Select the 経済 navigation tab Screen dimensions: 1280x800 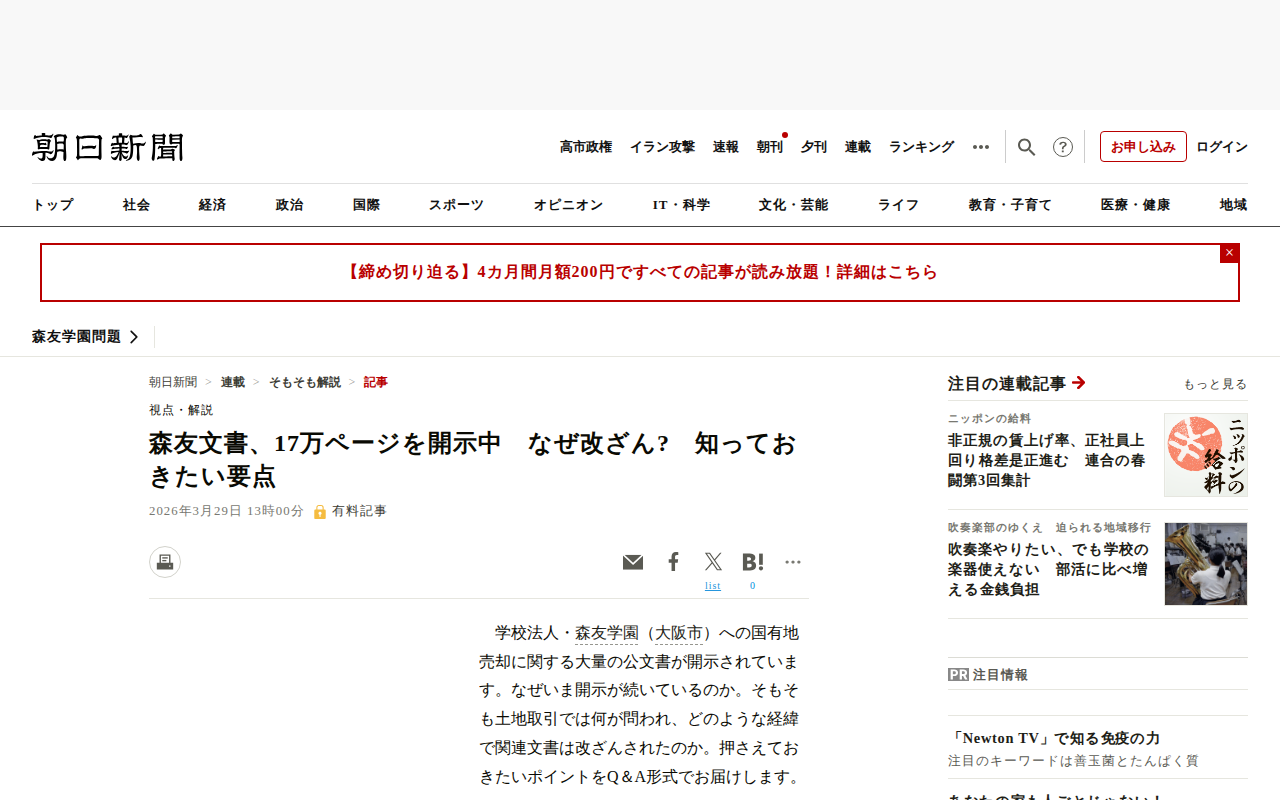(212, 205)
